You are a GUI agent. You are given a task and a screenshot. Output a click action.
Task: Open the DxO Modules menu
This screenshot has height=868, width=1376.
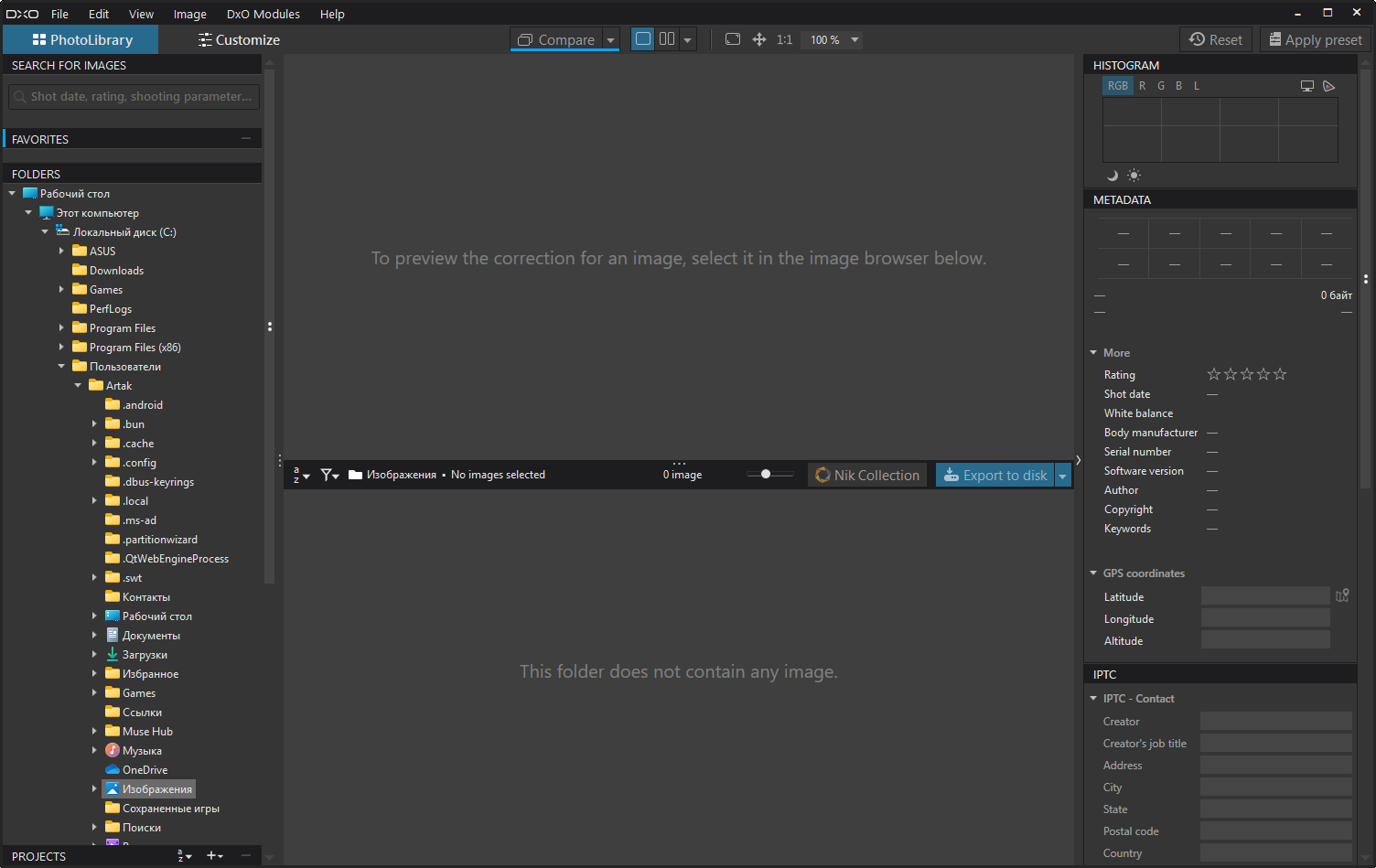tap(263, 14)
